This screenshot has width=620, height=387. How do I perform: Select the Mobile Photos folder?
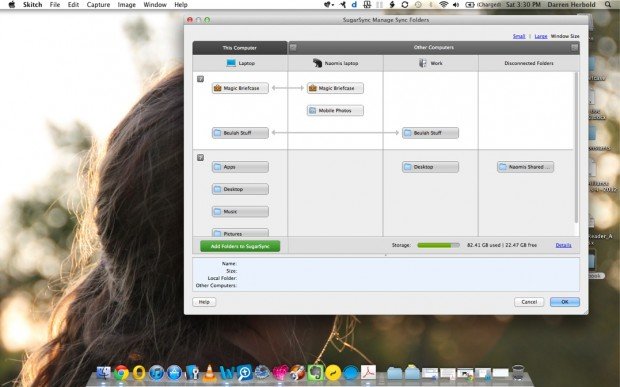click(335, 111)
